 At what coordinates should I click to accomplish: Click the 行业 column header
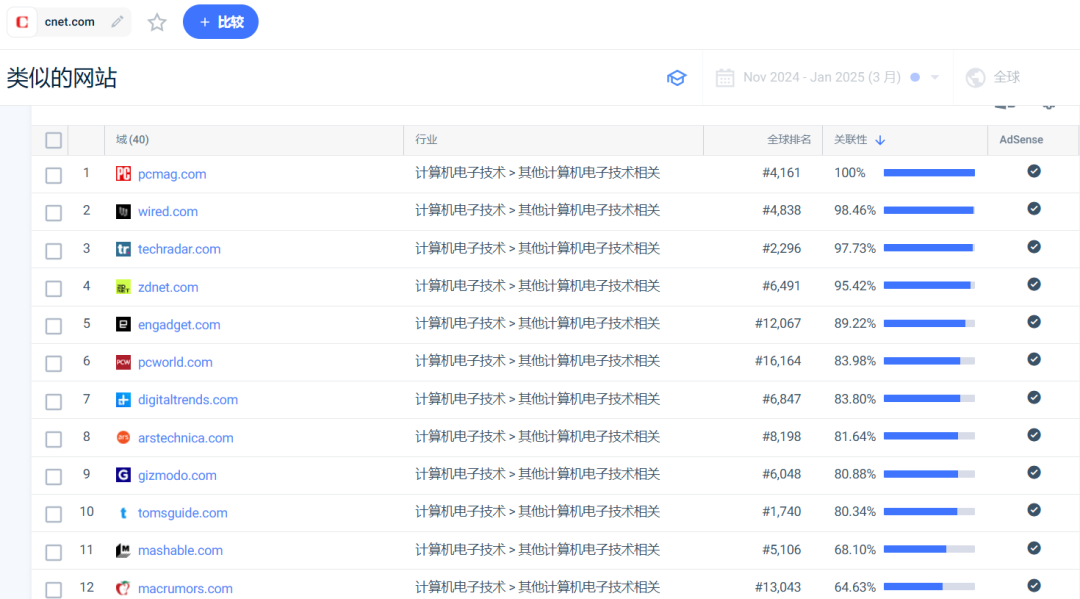426,140
